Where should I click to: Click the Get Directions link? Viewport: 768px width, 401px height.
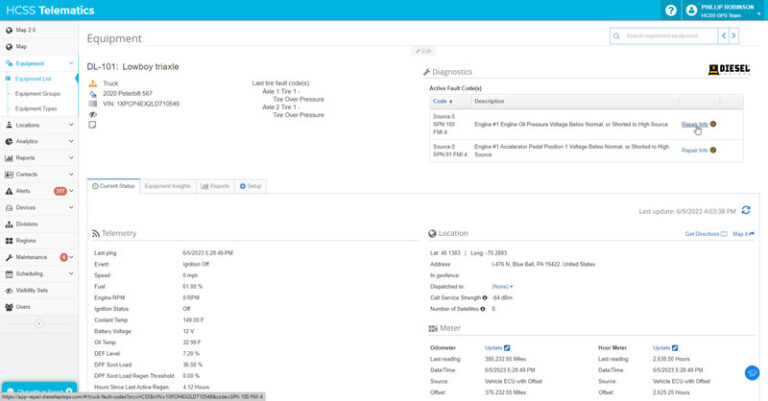coord(705,233)
